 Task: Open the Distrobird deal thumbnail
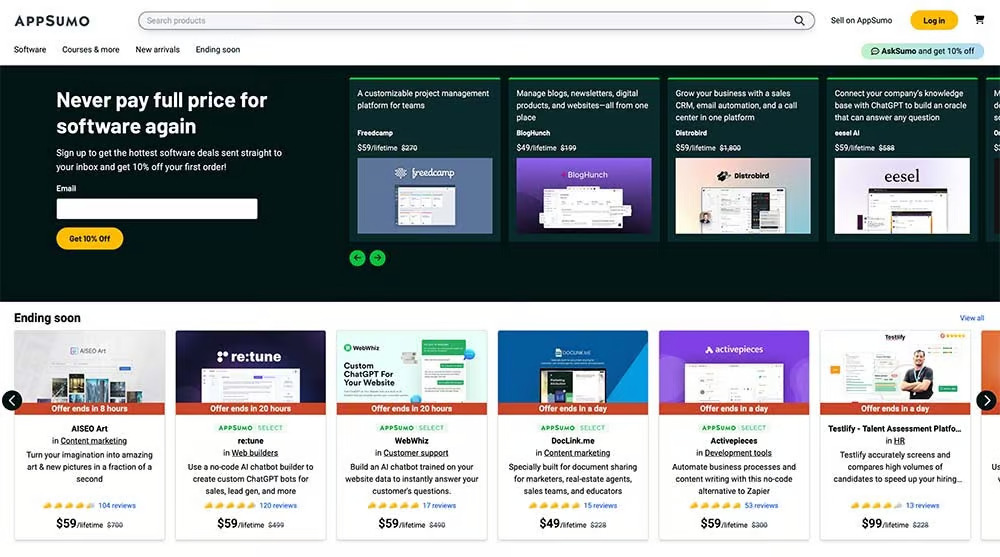point(743,196)
